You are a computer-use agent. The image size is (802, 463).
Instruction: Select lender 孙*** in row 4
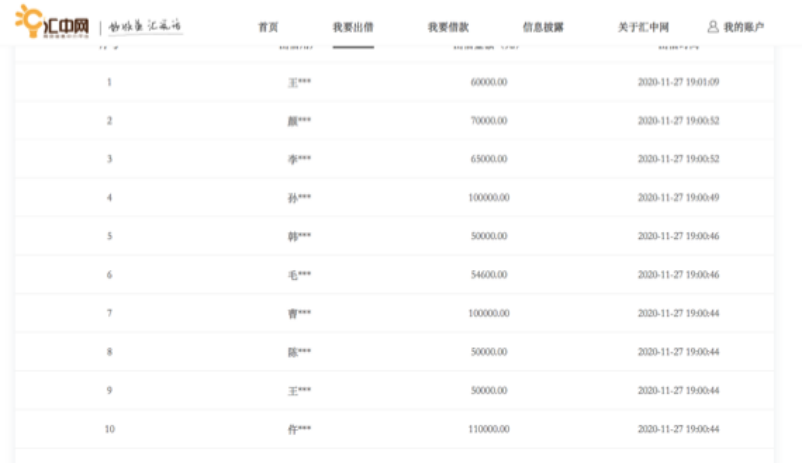pos(299,198)
